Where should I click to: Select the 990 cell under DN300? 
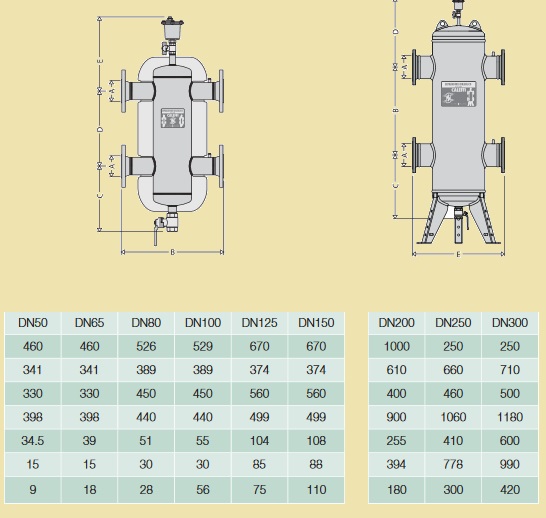[x=510, y=464]
